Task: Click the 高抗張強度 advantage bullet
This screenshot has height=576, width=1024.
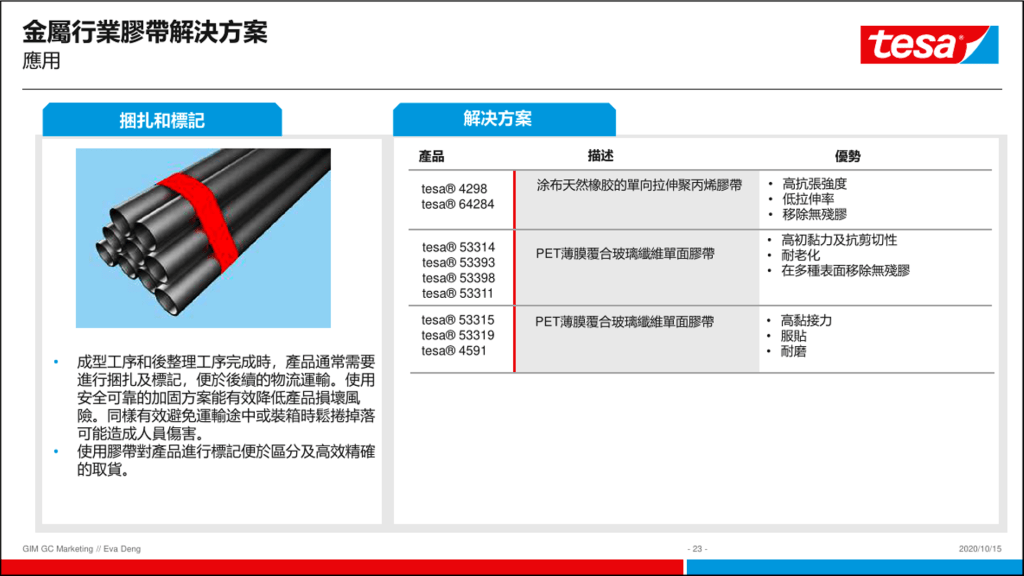Action: pos(814,184)
